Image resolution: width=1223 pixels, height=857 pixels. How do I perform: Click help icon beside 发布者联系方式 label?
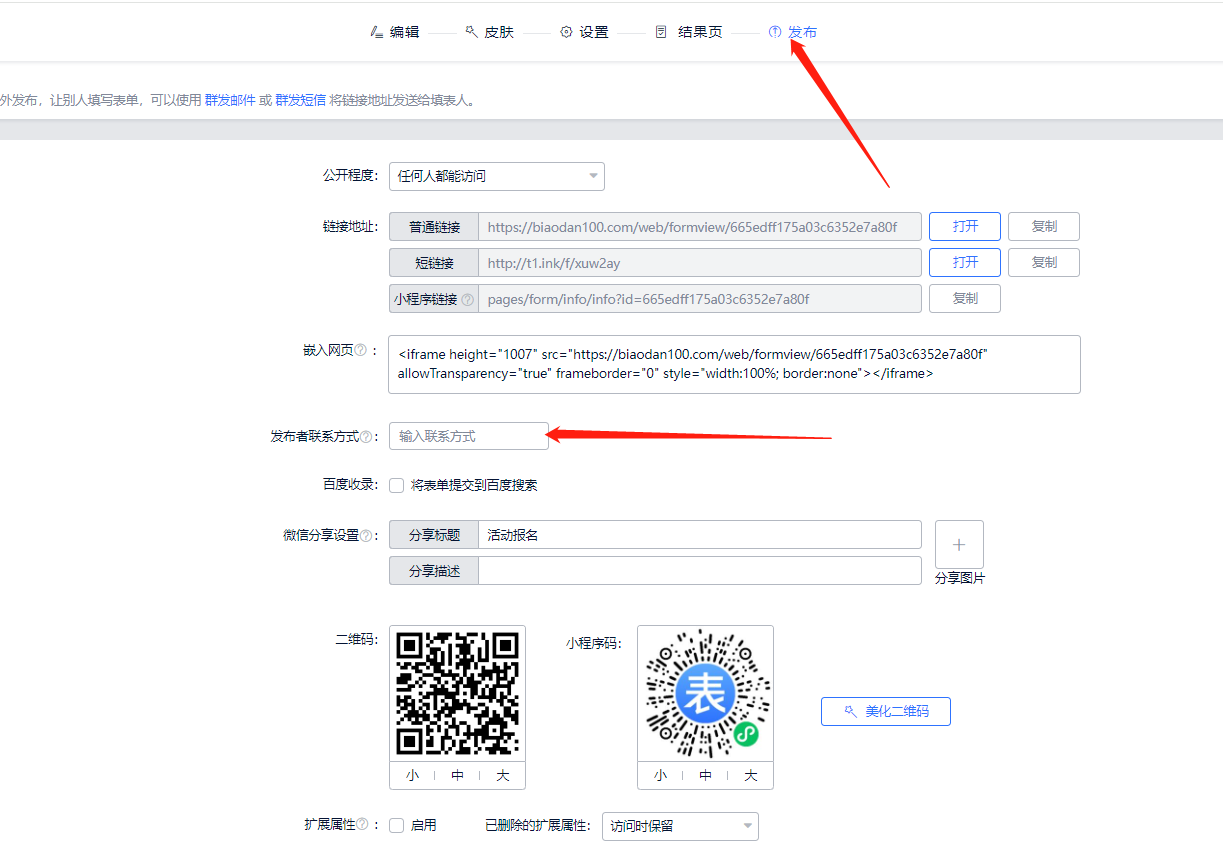366,437
